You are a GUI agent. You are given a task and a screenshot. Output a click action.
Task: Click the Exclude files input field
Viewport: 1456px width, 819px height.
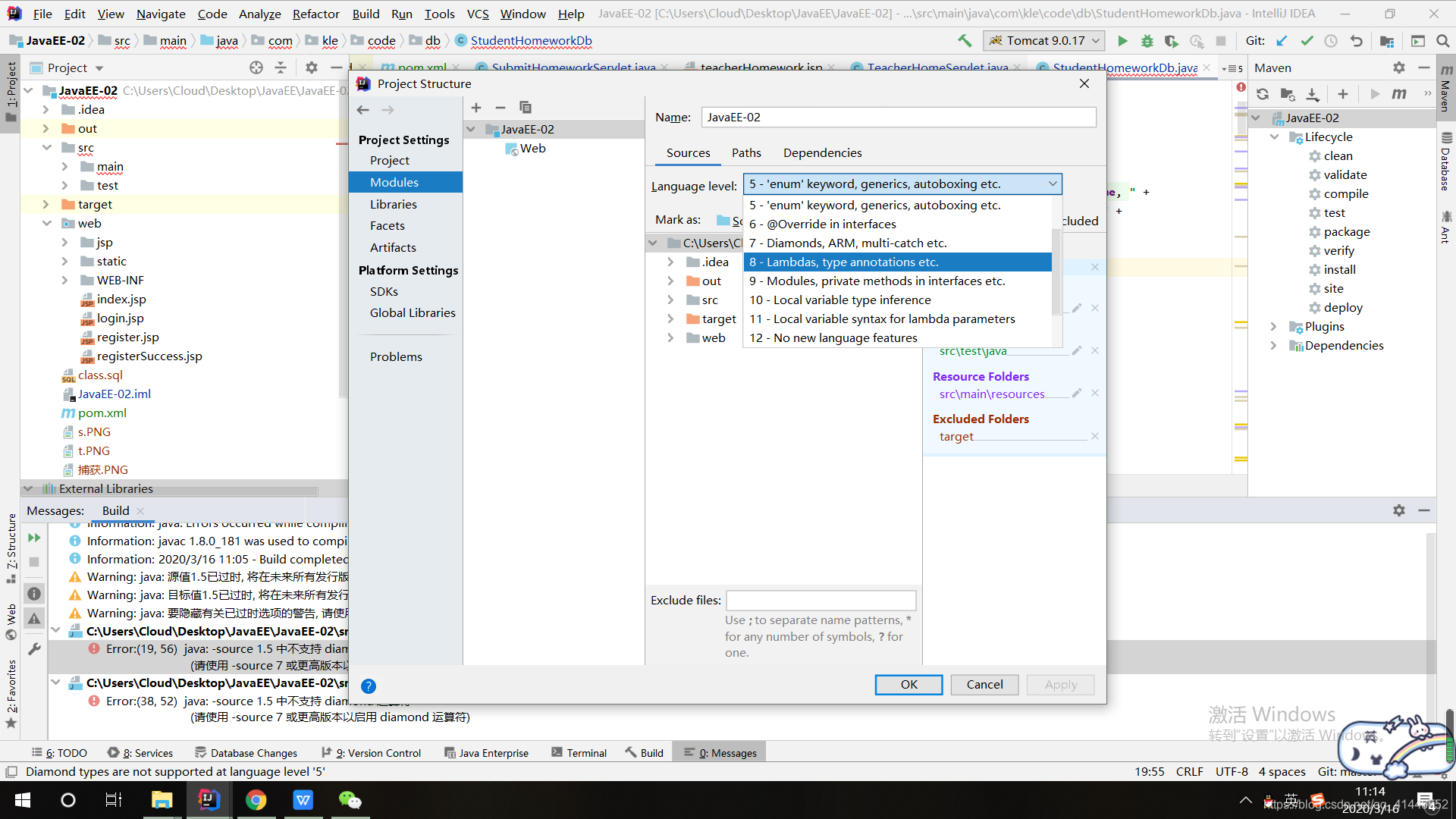pos(821,601)
